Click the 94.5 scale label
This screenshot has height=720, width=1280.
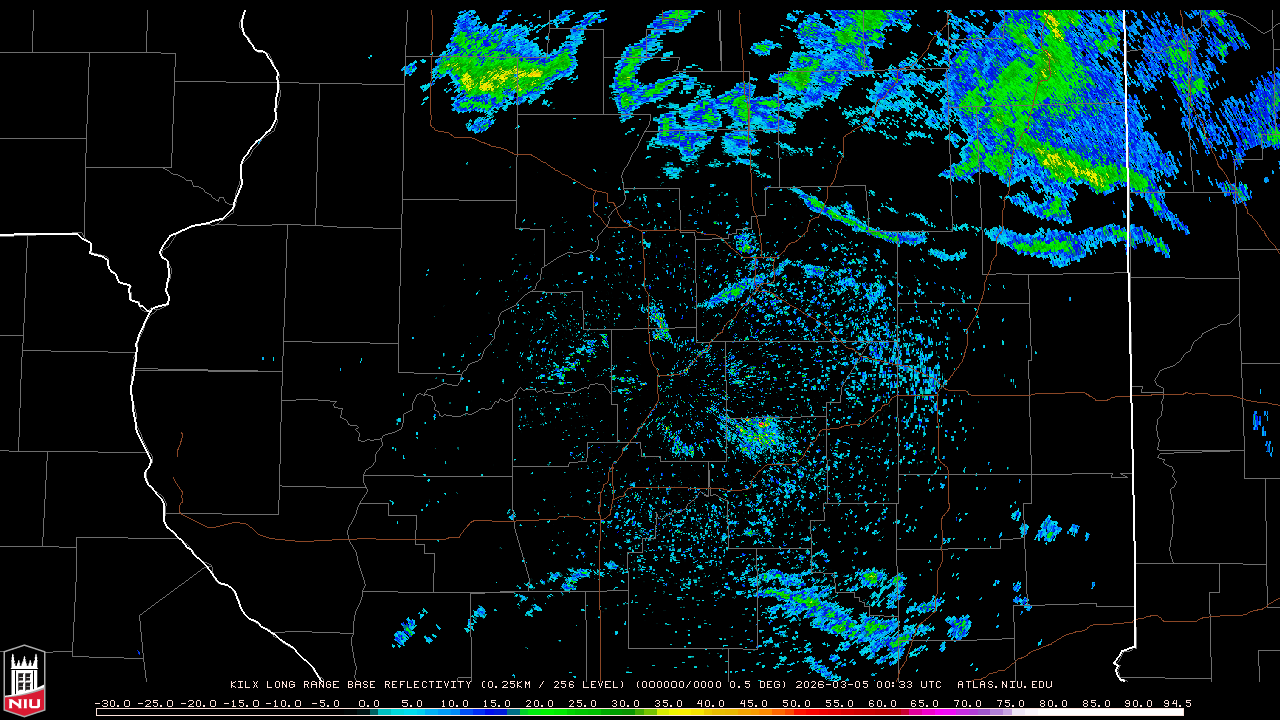[1177, 704]
